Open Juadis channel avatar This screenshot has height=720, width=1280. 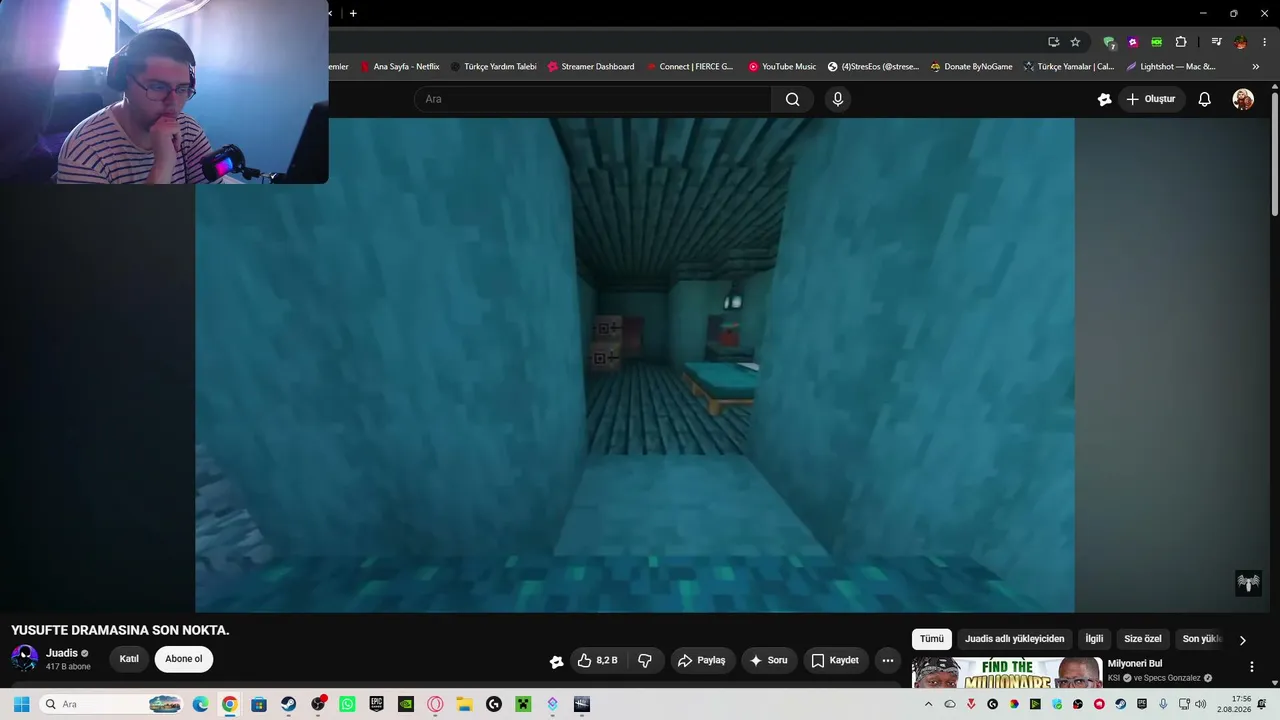[24, 658]
